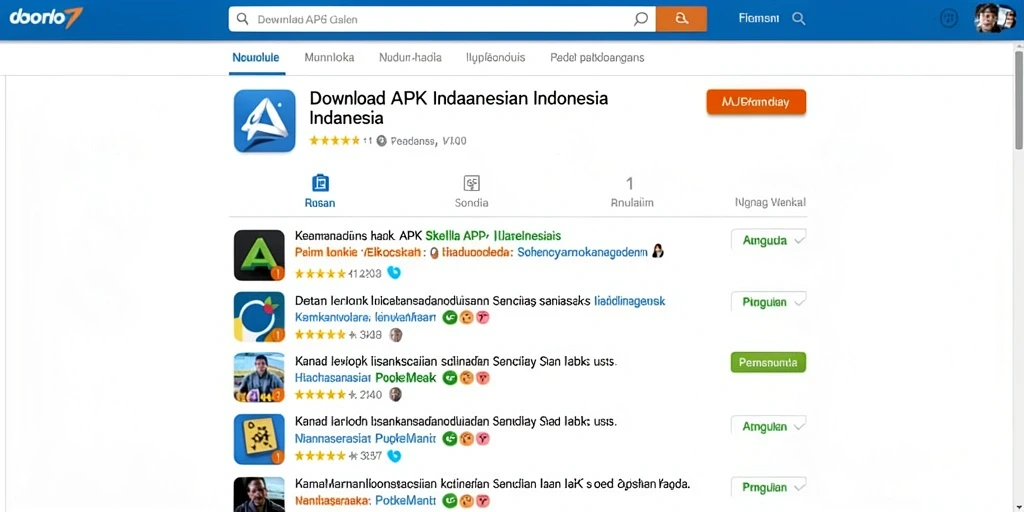This screenshot has height=512, width=1024.
Task: Click 'Sohencyarnokanagedenm' blue link
Action: (x=582, y=252)
